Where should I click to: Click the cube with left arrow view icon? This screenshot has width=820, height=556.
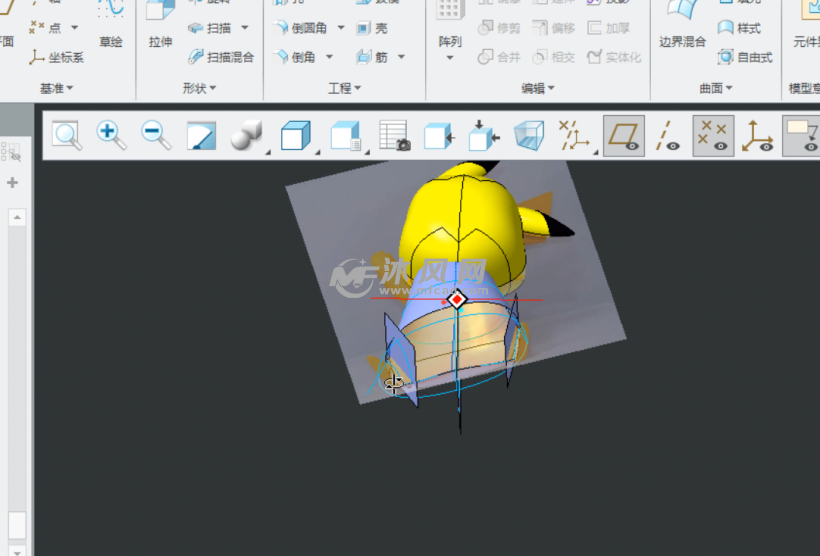tap(439, 136)
